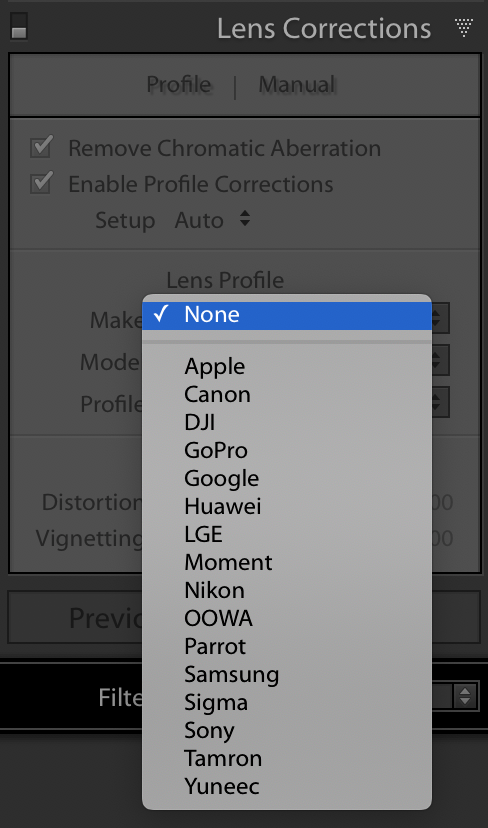Disable Enable Profile Corrections checkbox

pos(41,183)
